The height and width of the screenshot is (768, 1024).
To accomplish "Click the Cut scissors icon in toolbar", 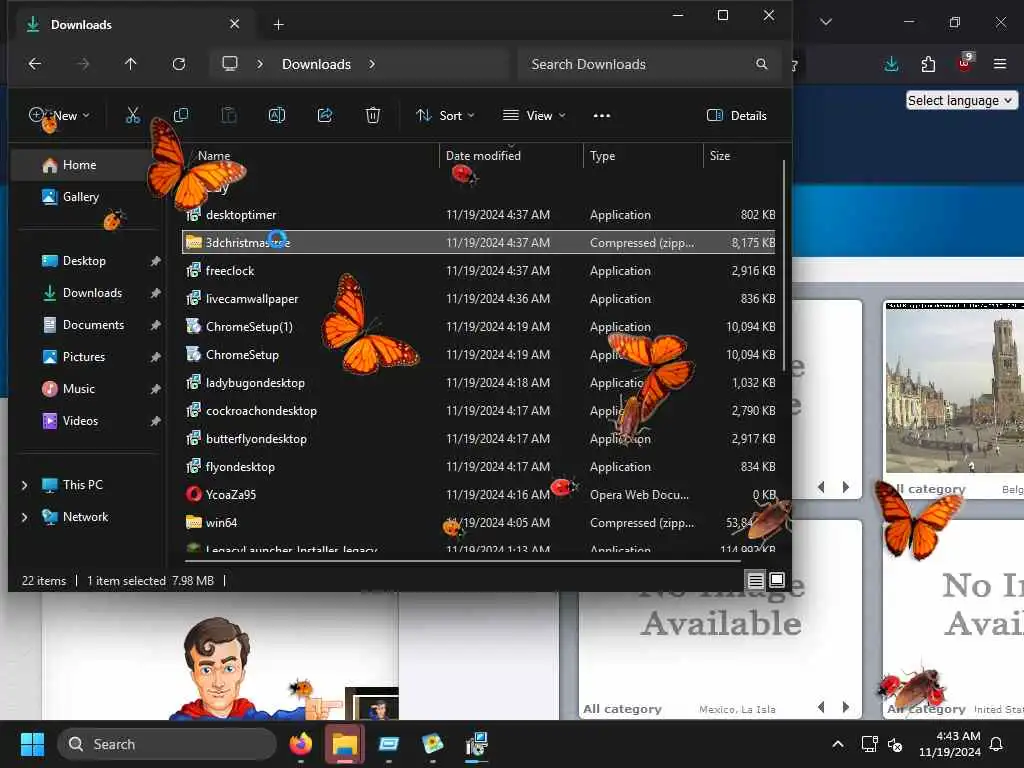I will [x=133, y=116].
